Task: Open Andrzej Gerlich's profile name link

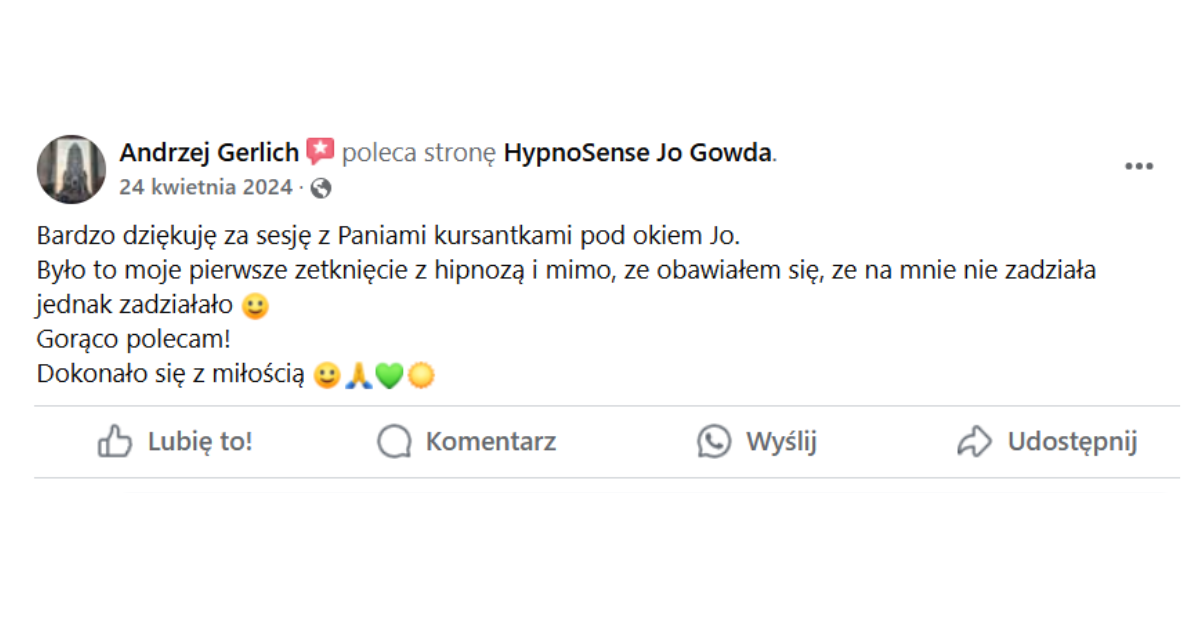Action: pos(209,153)
